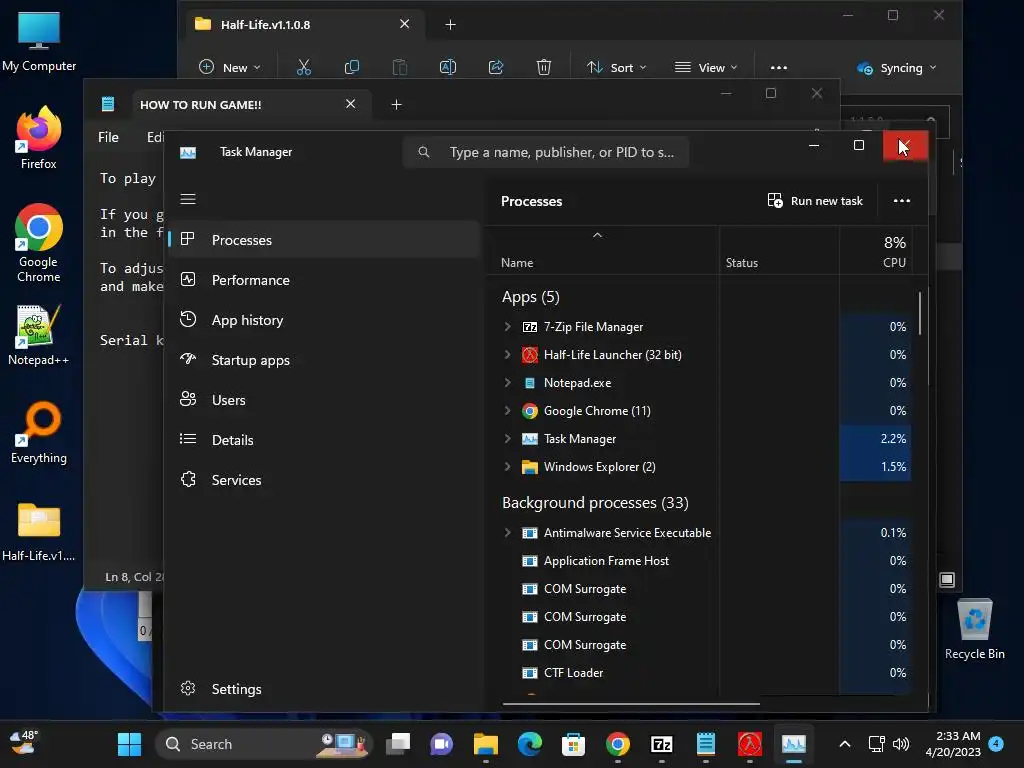1024x768 pixels.
Task: Open File menu in Notepad
Action: click(108, 137)
